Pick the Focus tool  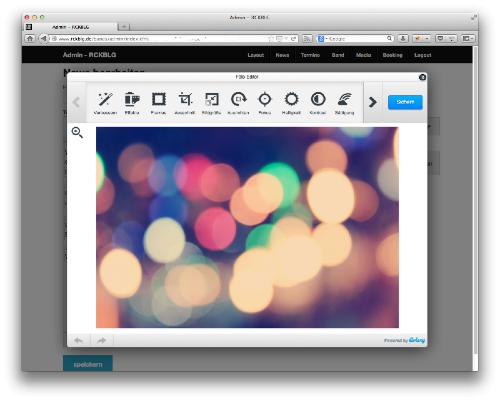(265, 103)
